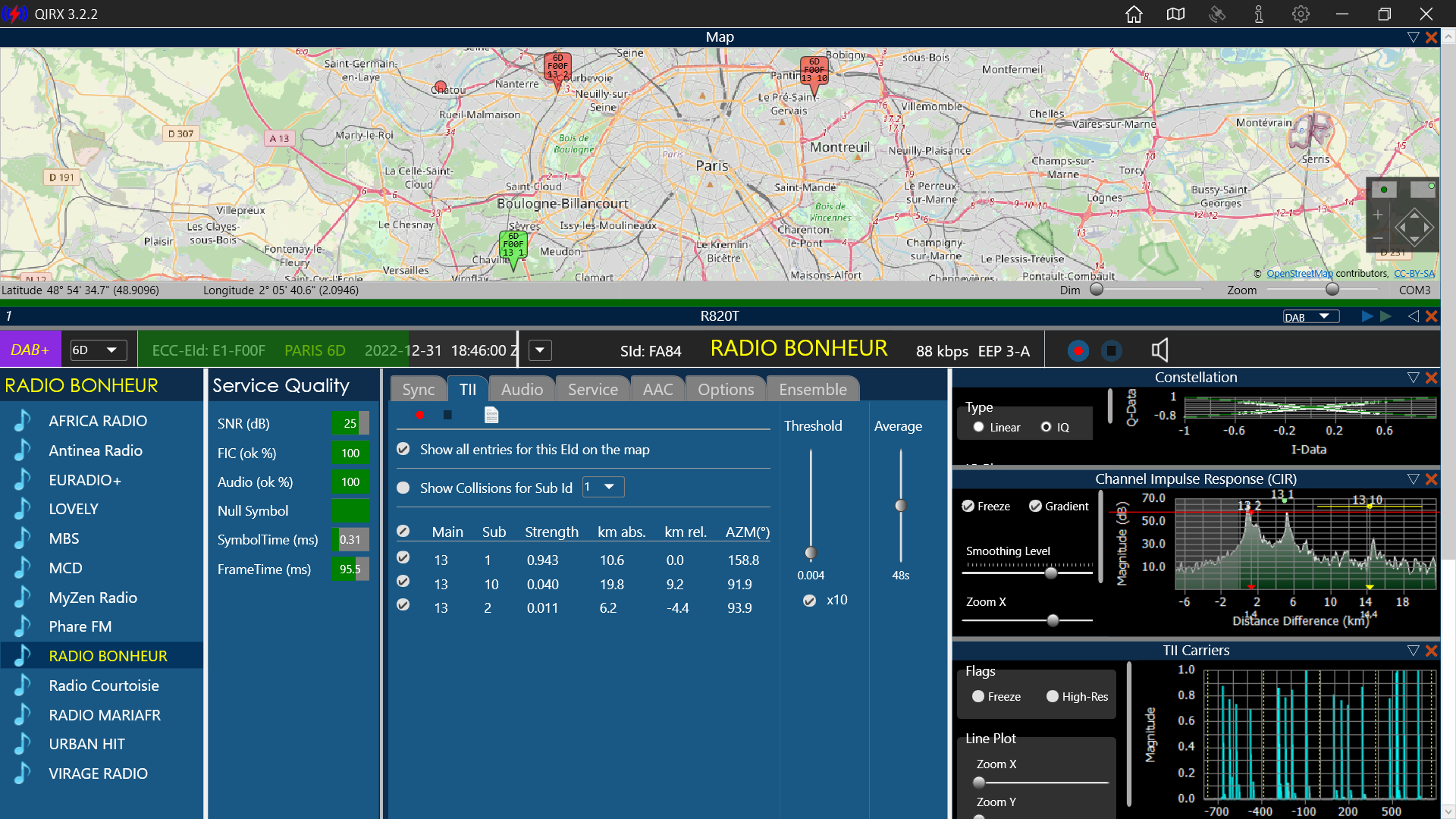Switch to the Ensemble tab
Screen dimensions: 1456x819
click(x=813, y=389)
